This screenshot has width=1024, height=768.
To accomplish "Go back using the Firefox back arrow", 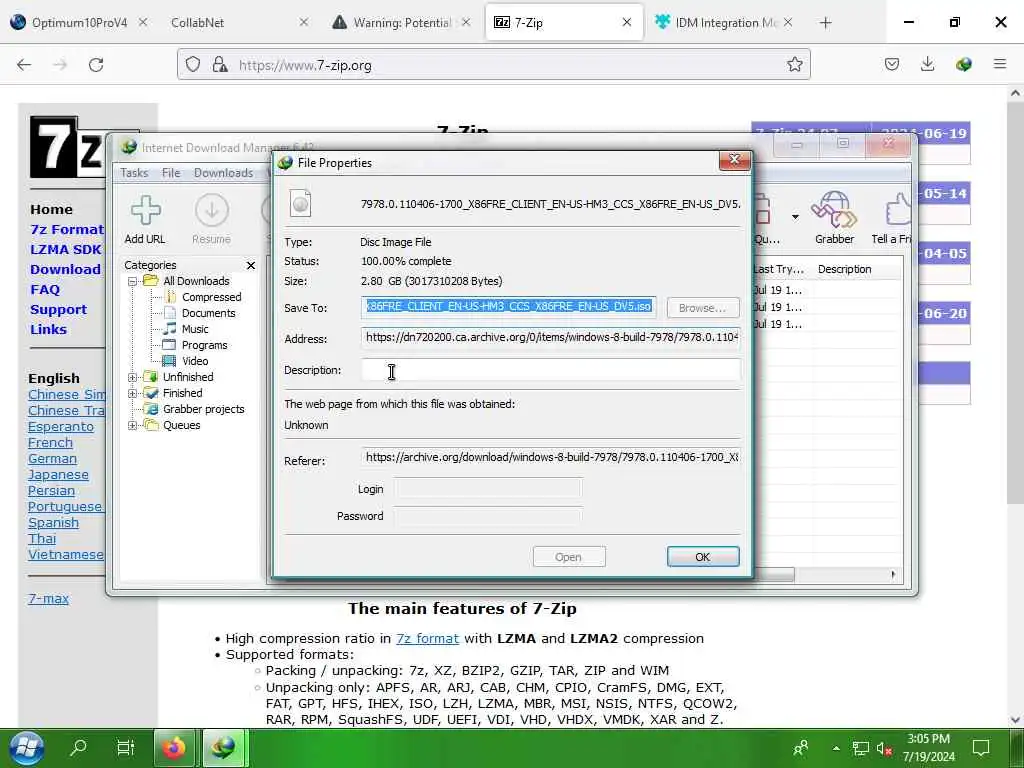I will (x=24, y=65).
